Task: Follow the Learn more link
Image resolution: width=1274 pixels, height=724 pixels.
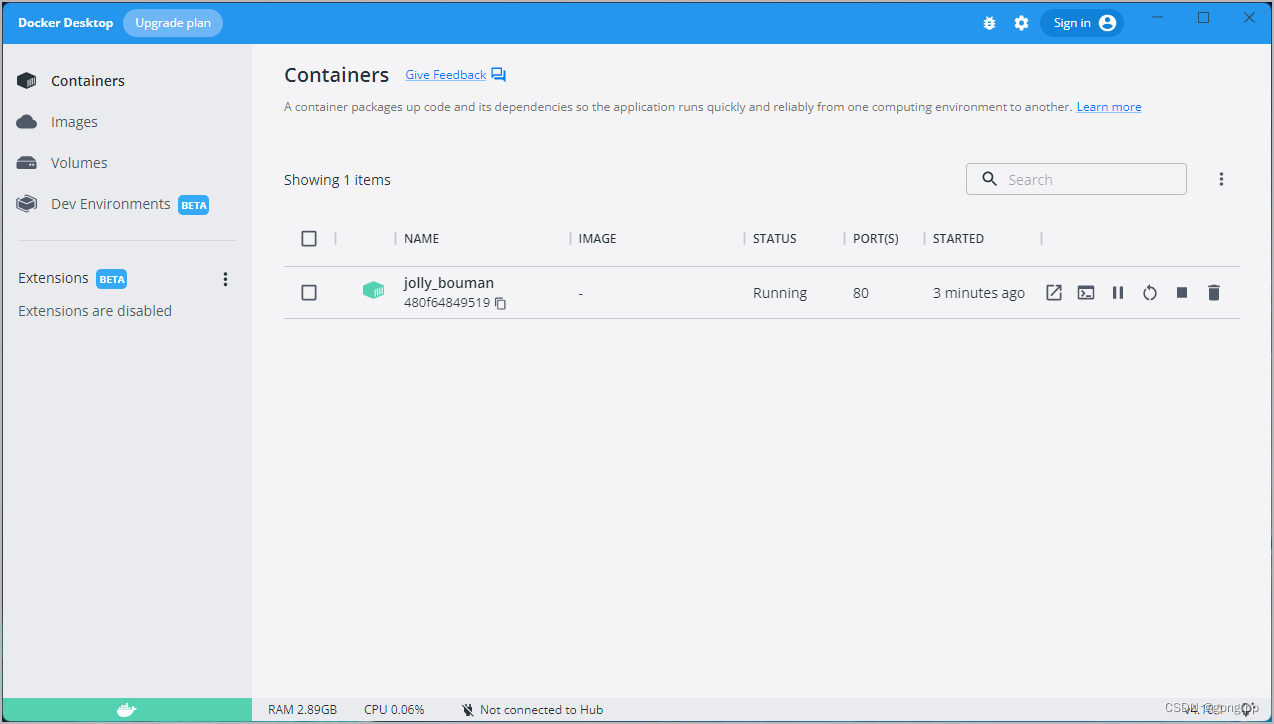Action: pyautogui.click(x=1109, y=107)
